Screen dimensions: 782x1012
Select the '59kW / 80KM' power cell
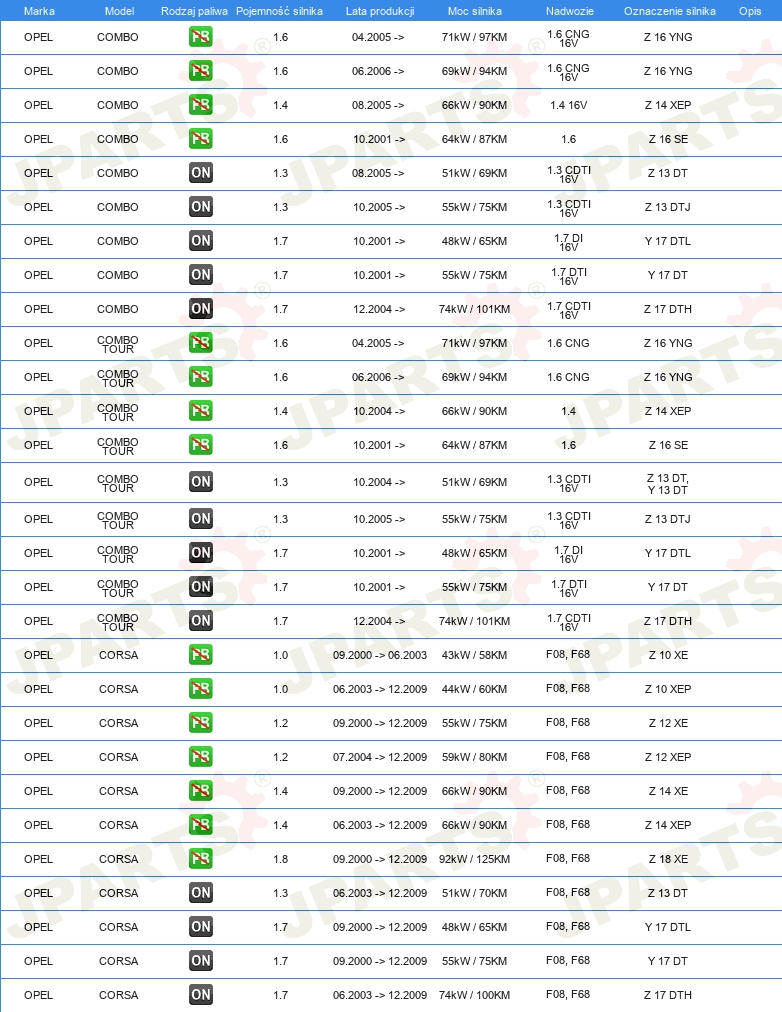(x=474, y=757)
